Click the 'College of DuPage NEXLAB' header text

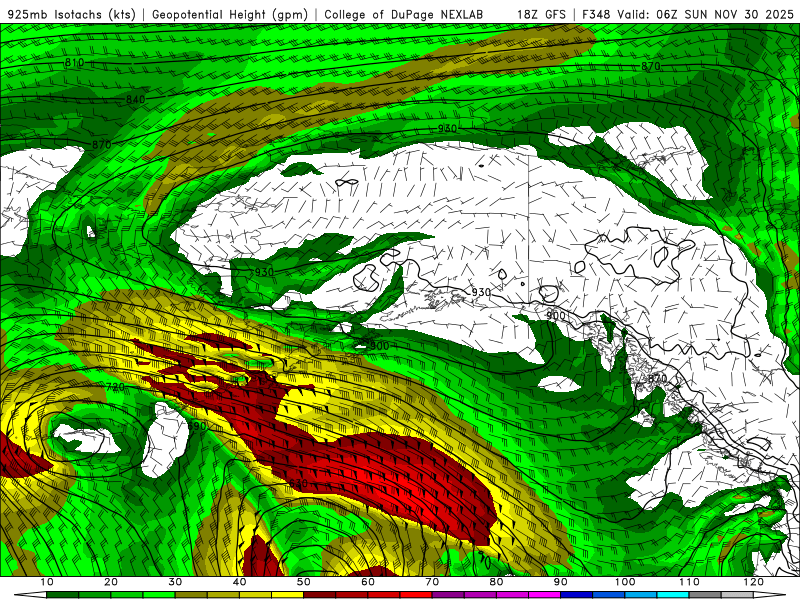(403, 14)
